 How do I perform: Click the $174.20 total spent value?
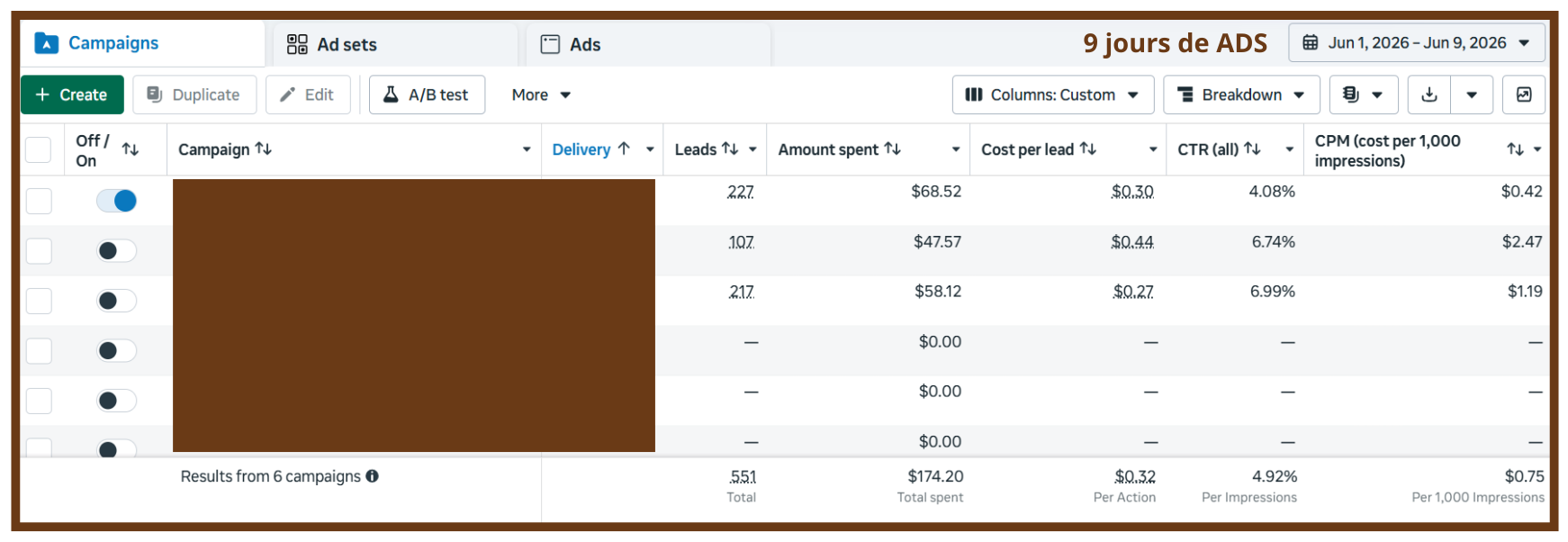(x=935, y=476)
